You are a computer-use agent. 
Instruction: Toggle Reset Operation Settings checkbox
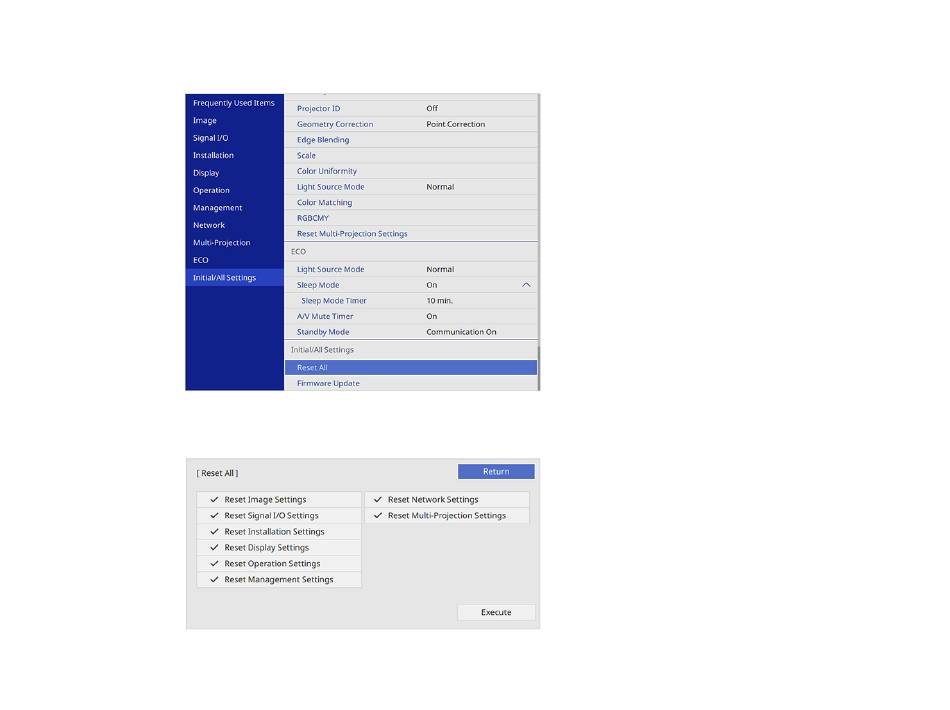click(x=279, y=564)
